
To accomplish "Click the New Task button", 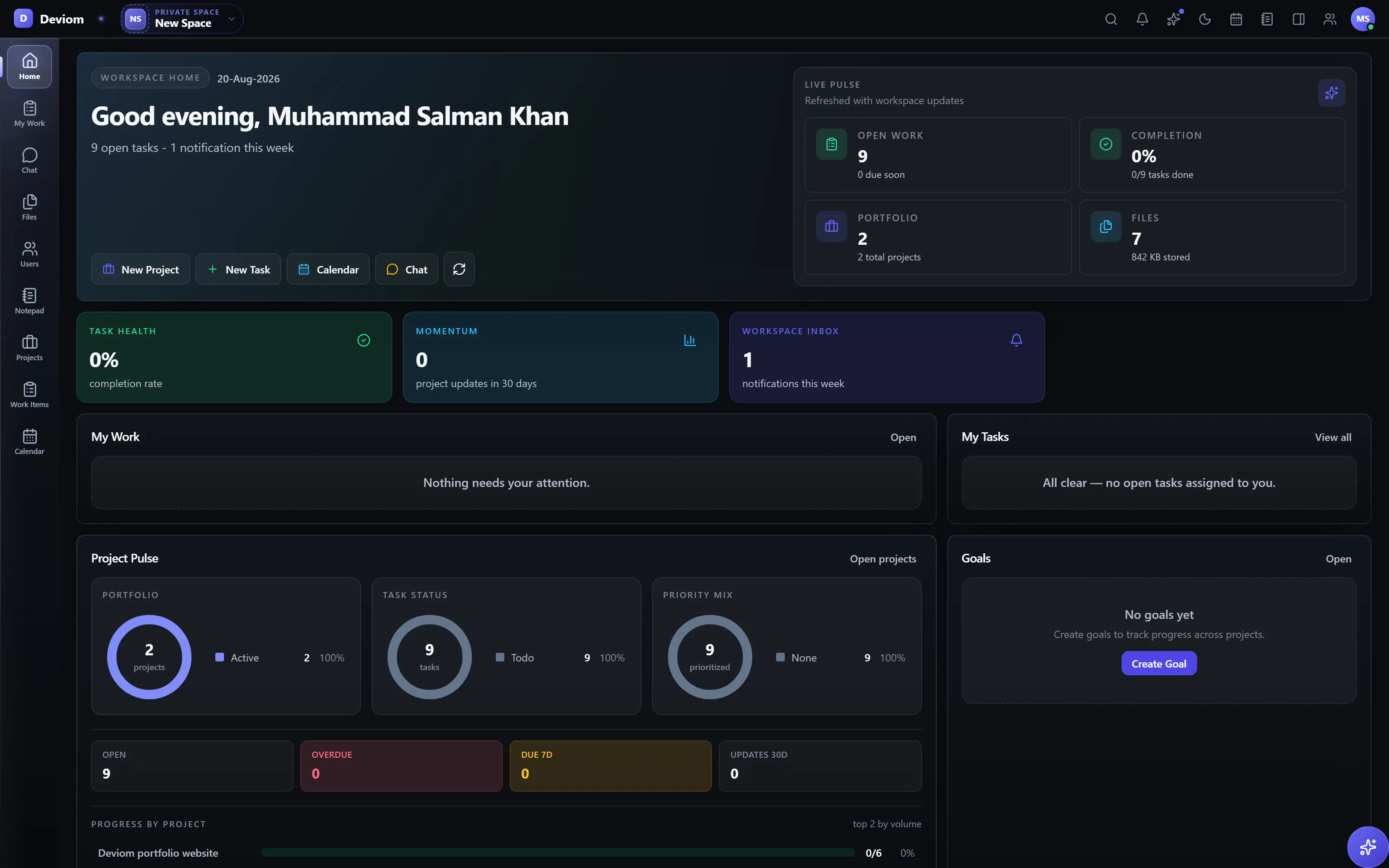I will 238,269.
